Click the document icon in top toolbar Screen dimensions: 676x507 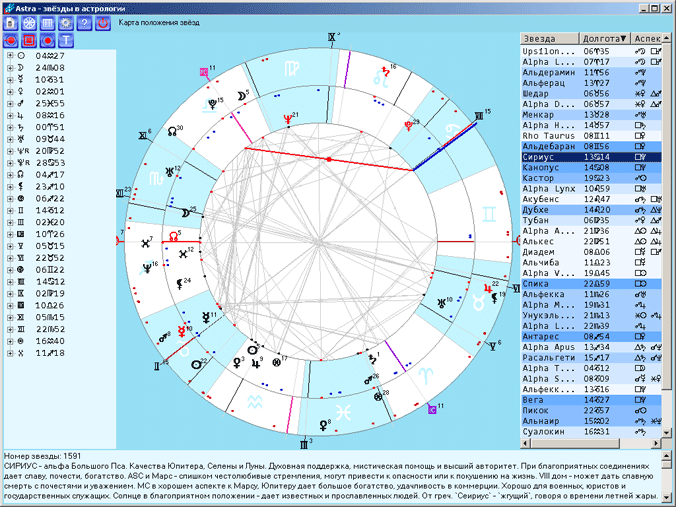click(13, 23)
